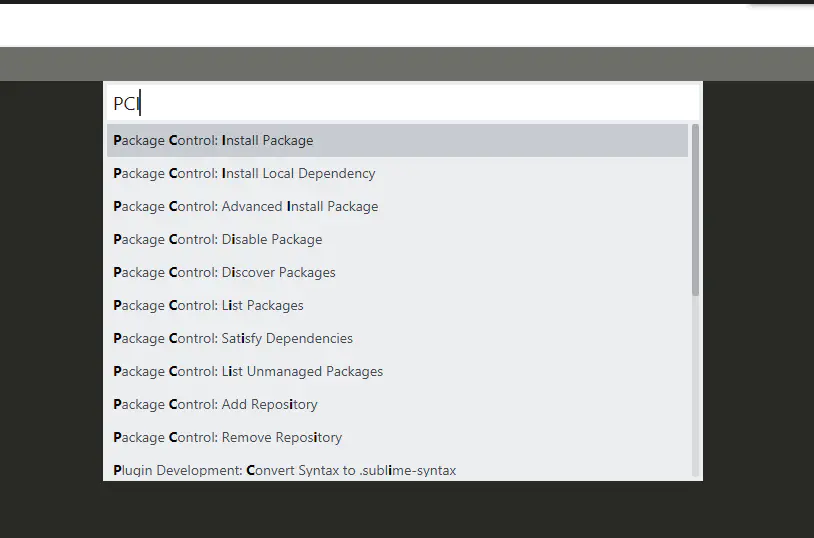The width and height of the screenshot is (814, 538).
Task: Pick Plugin Development: Convert Syntax command
Action: (397, 469)
